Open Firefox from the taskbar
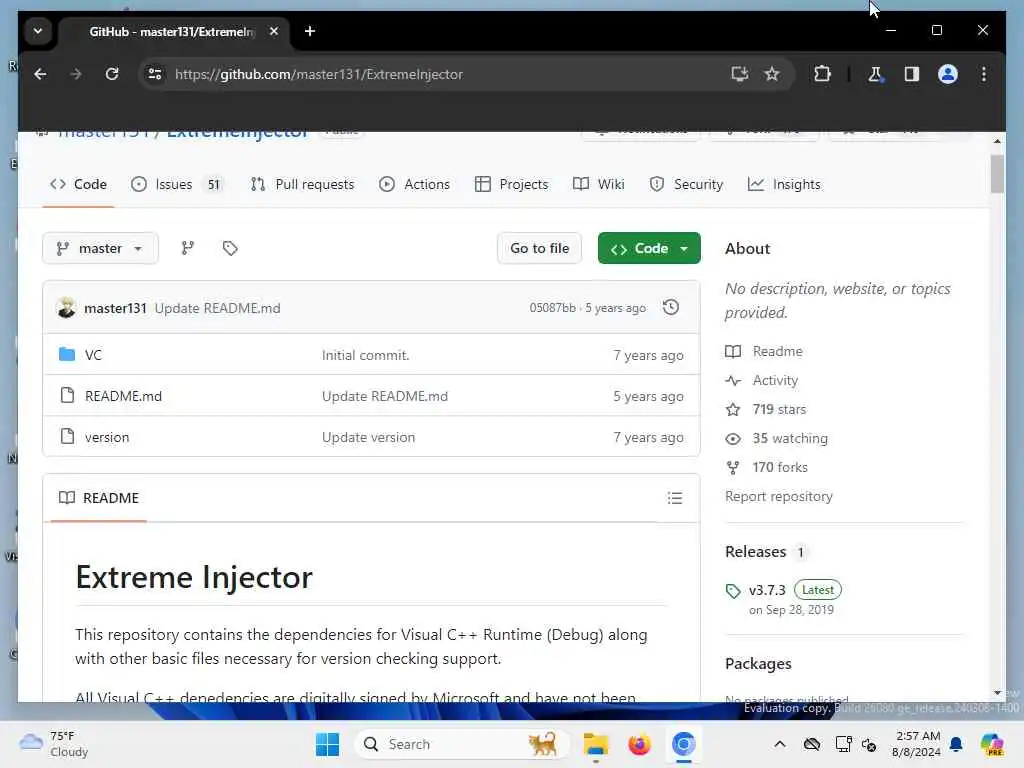The width and height of the screenshot is (1024, 768). coord(639,744)
